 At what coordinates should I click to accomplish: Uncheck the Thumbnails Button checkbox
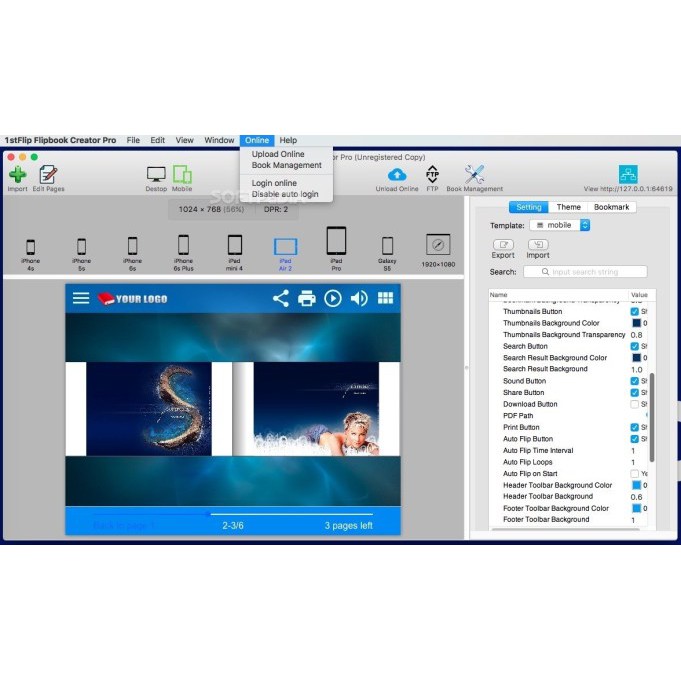coord(635,311)
